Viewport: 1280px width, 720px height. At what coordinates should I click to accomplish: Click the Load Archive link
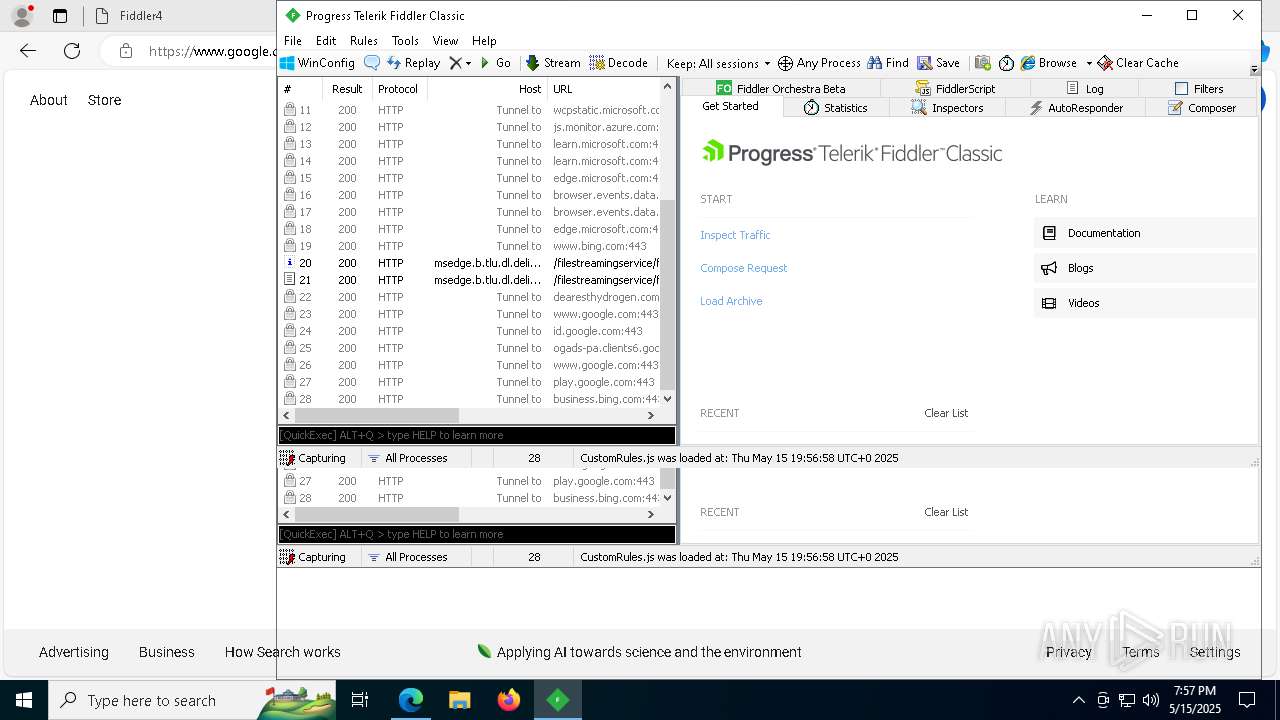point(731,301)
